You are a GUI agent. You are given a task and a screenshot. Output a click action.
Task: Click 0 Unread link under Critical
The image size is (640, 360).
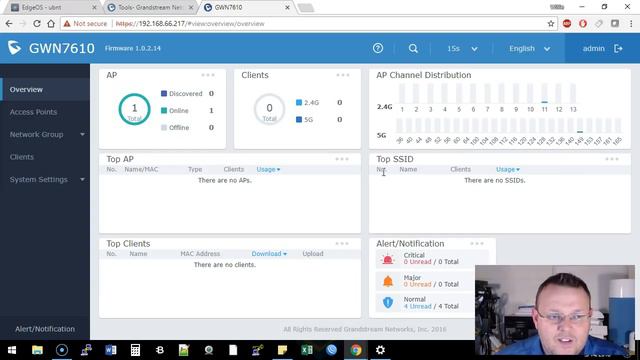pos(417,262)
